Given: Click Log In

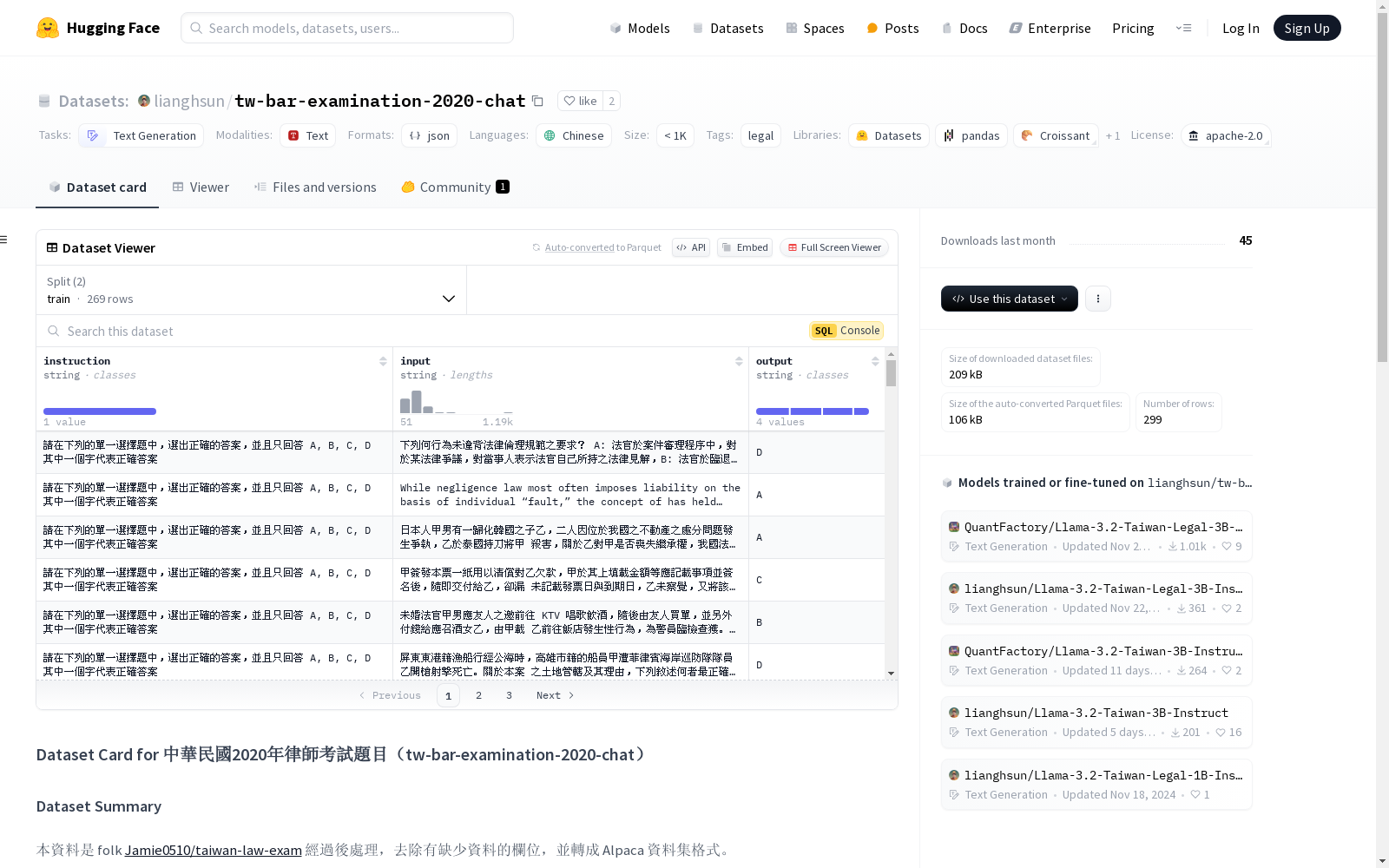Looking at the screenshot, I should pos(1241,28).
